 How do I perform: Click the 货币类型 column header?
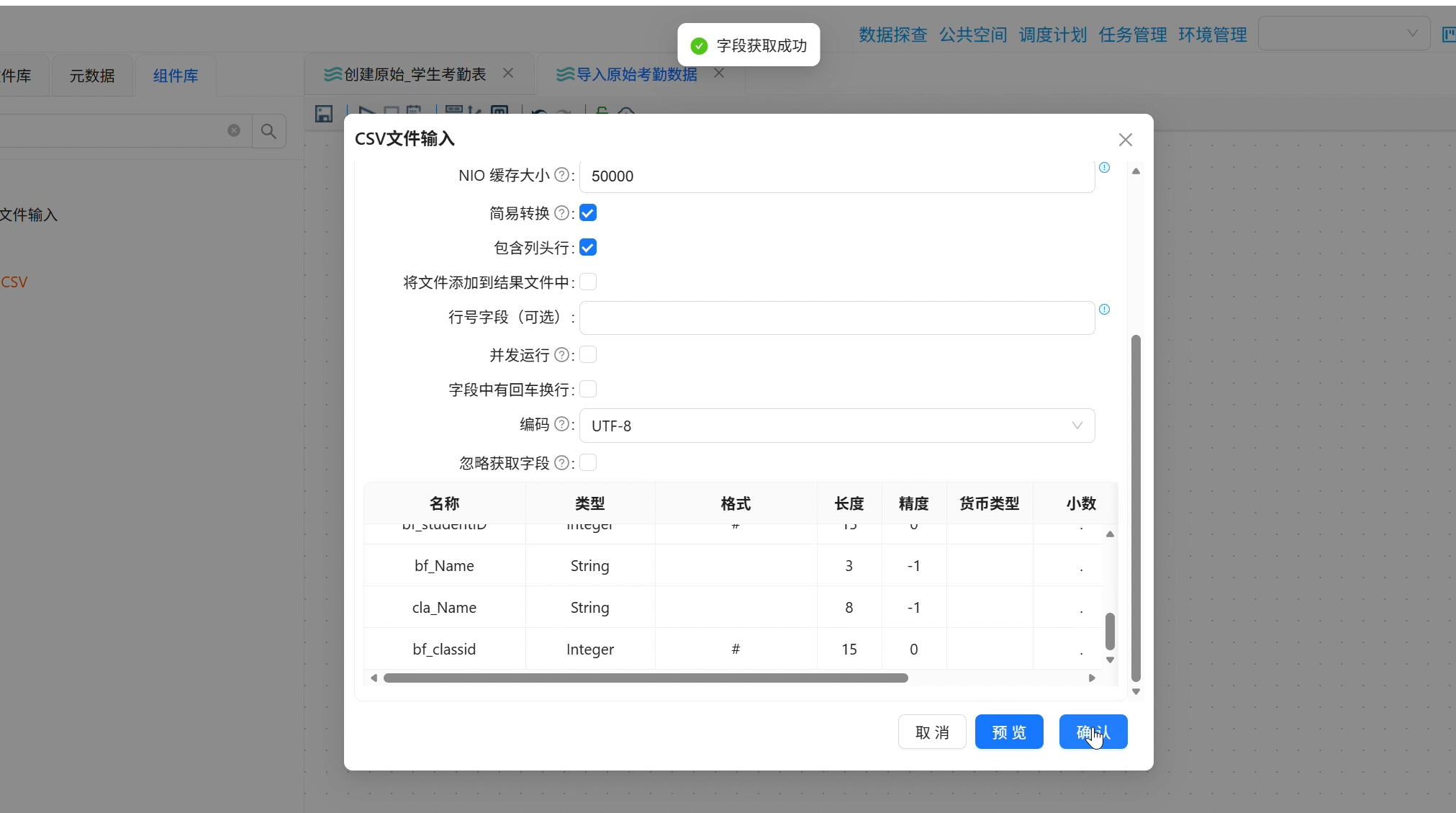(x=990, y=503)
